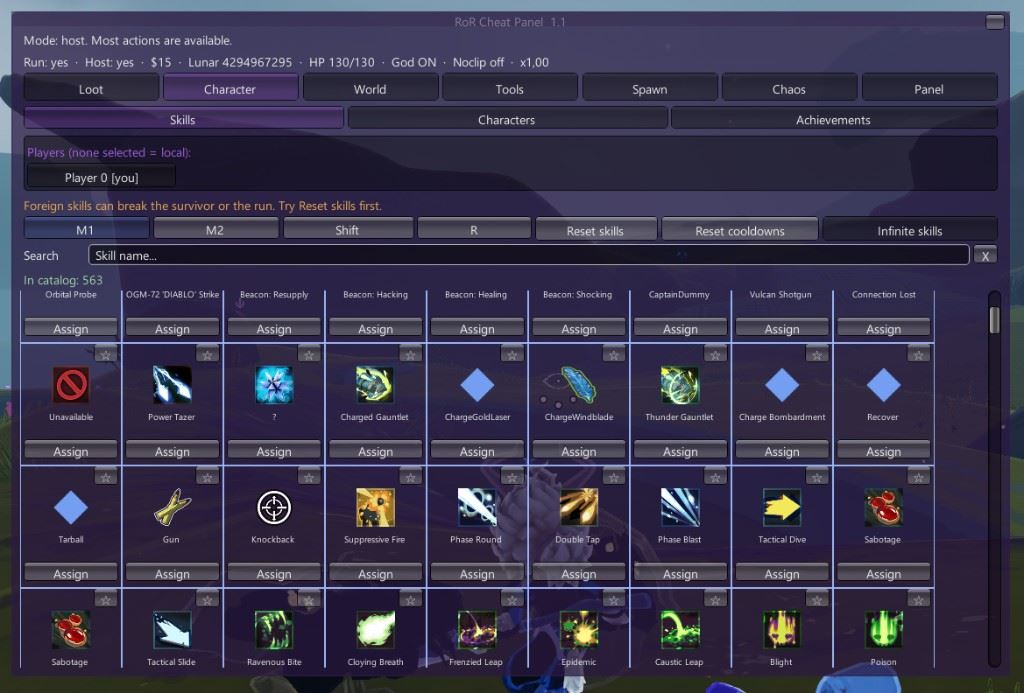Click the Phase Round skill icon
1024x693 pixels.
[477, 507]
